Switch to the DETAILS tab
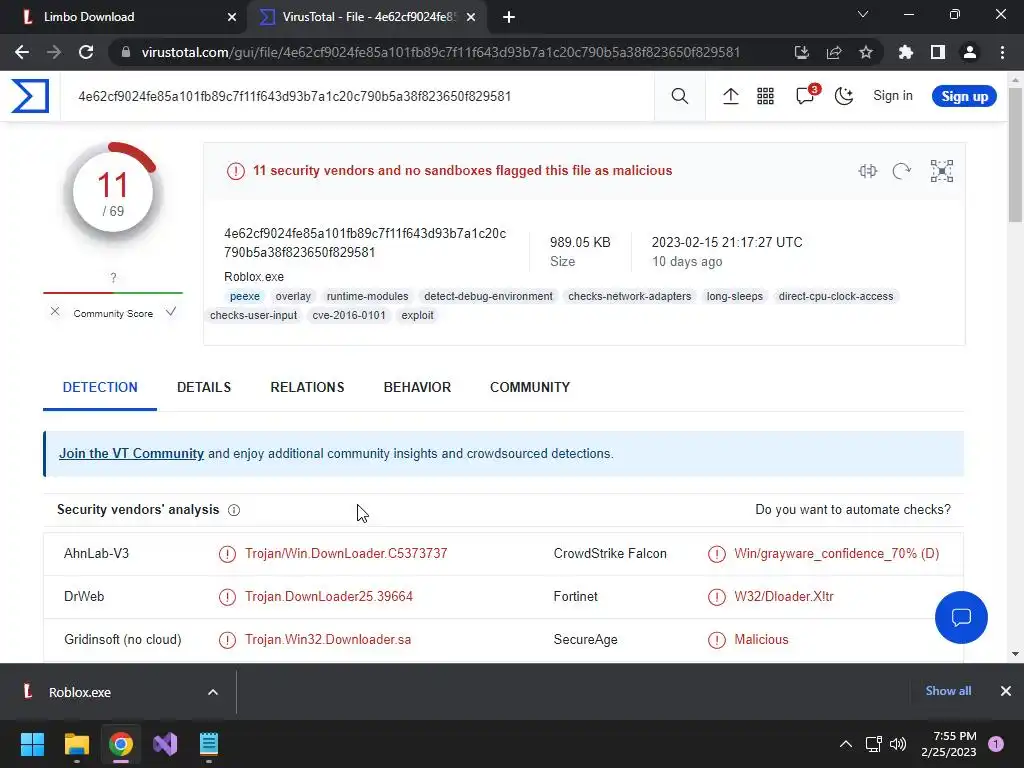 pos(204,387)
